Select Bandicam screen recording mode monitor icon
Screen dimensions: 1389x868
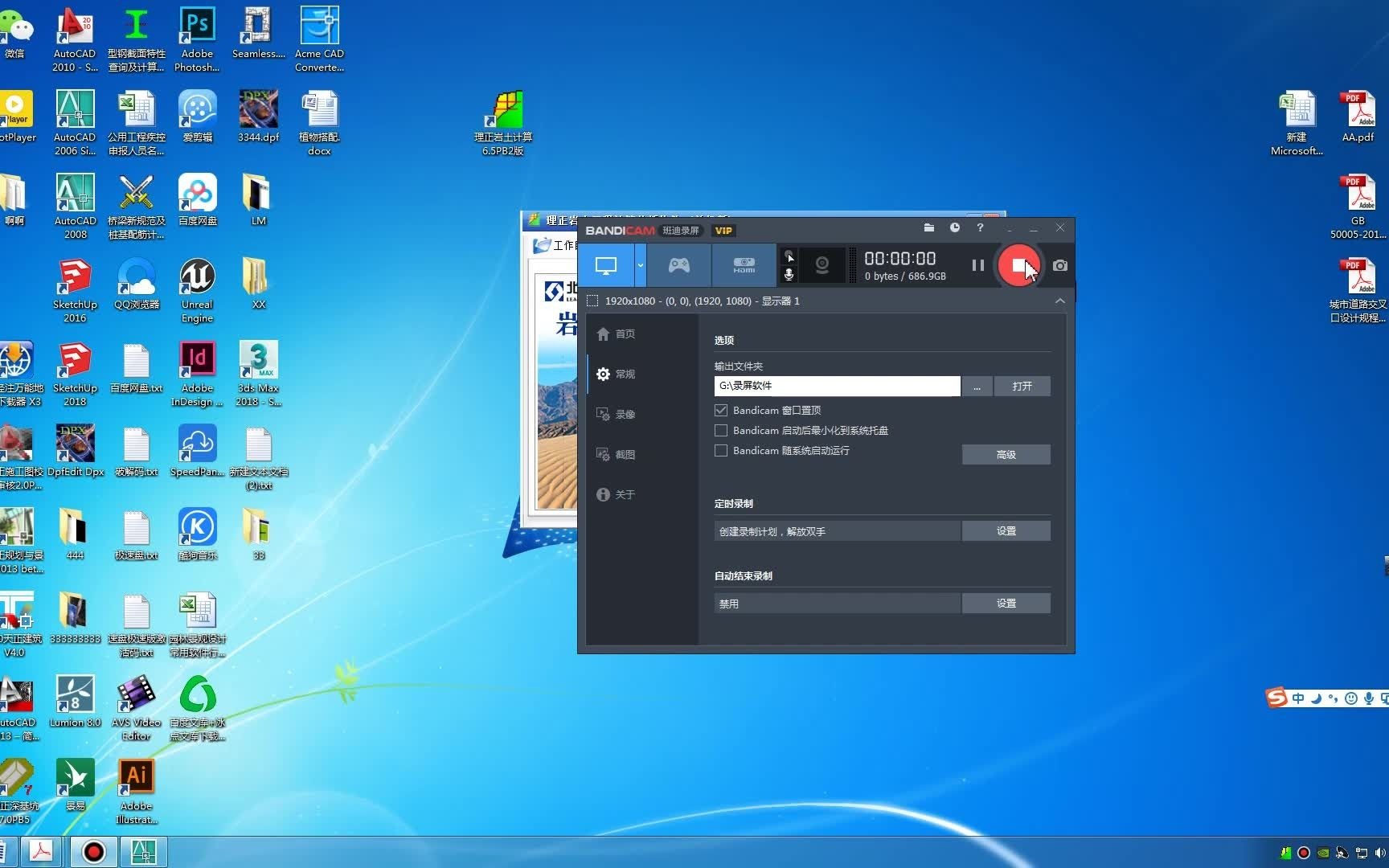[x=606, y=265]
